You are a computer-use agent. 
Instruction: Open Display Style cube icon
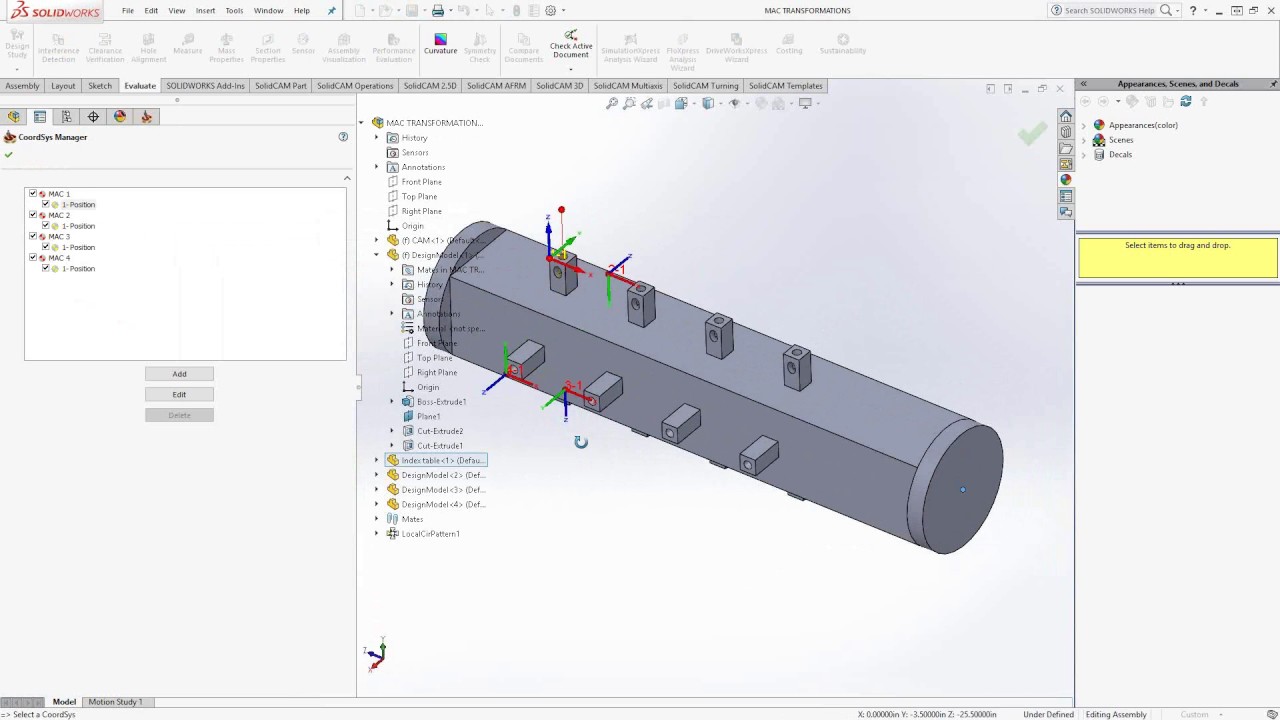pos(708,103)
